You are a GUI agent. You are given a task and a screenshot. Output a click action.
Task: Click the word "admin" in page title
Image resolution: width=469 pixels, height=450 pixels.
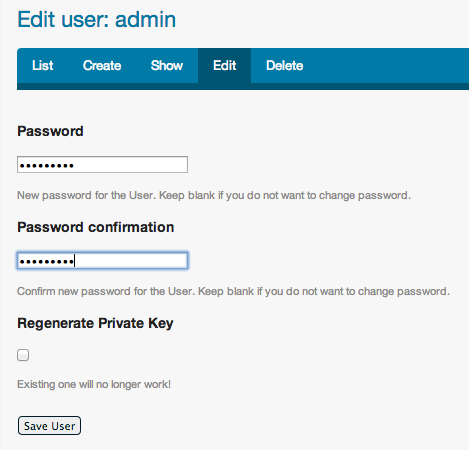pyautogui.click(x=145, y=19)
